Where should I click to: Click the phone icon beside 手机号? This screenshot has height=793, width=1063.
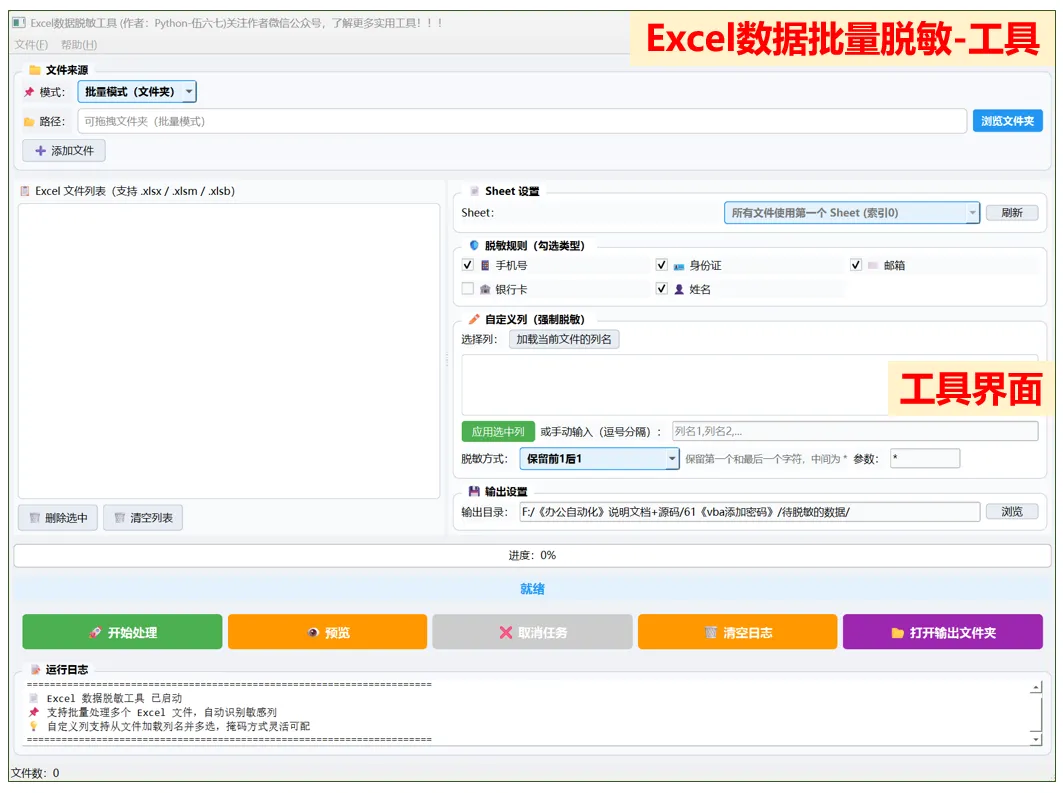pos(485,266)
